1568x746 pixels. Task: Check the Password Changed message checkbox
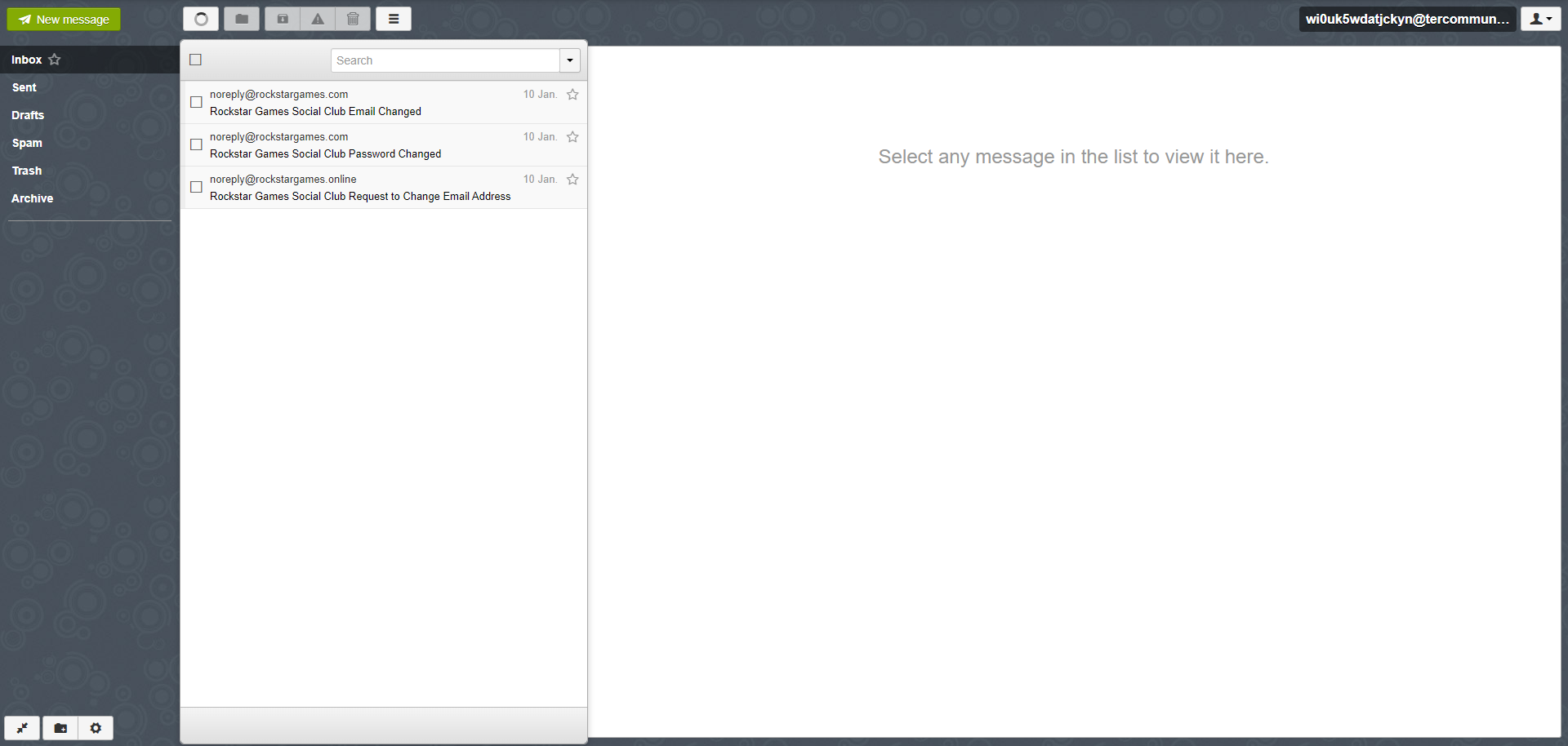click(x=196, y=144)
